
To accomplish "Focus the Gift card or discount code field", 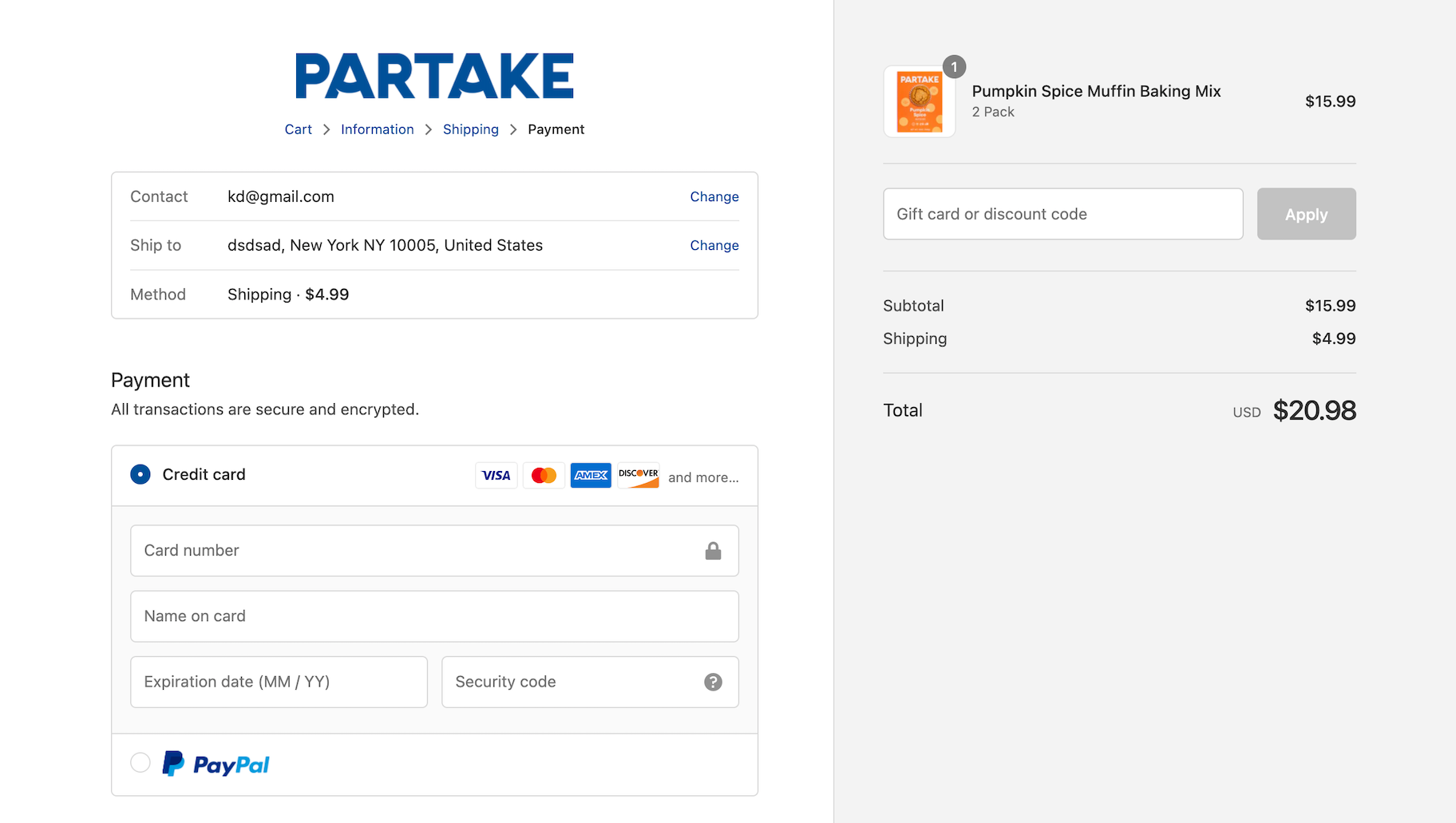I will pyautogui.click(x=1062, y=214).
